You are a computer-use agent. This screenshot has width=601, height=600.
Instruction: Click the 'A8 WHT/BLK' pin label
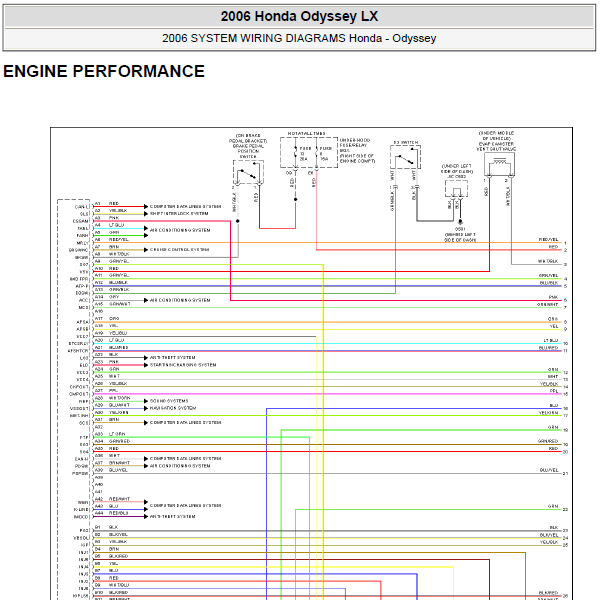112,254
